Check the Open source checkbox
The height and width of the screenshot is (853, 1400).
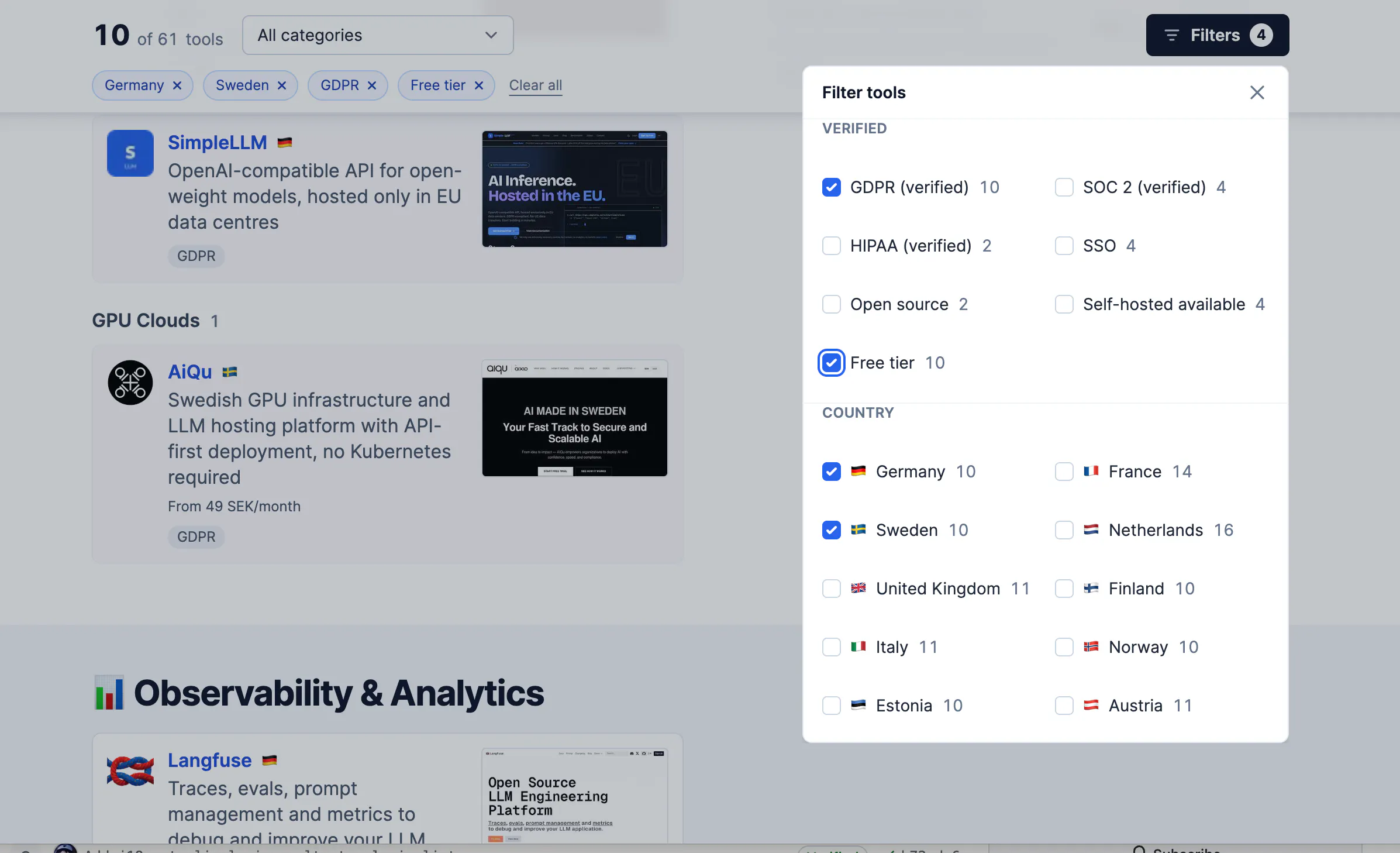click(x=832, y=304)
